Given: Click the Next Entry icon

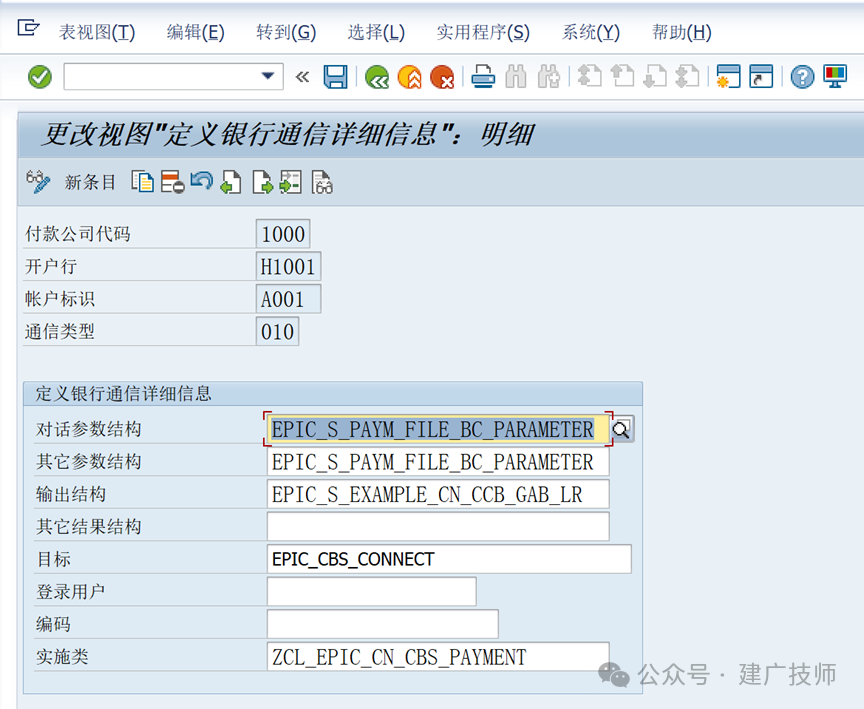Looking at the screenshot, I should [x=262, y=182].
